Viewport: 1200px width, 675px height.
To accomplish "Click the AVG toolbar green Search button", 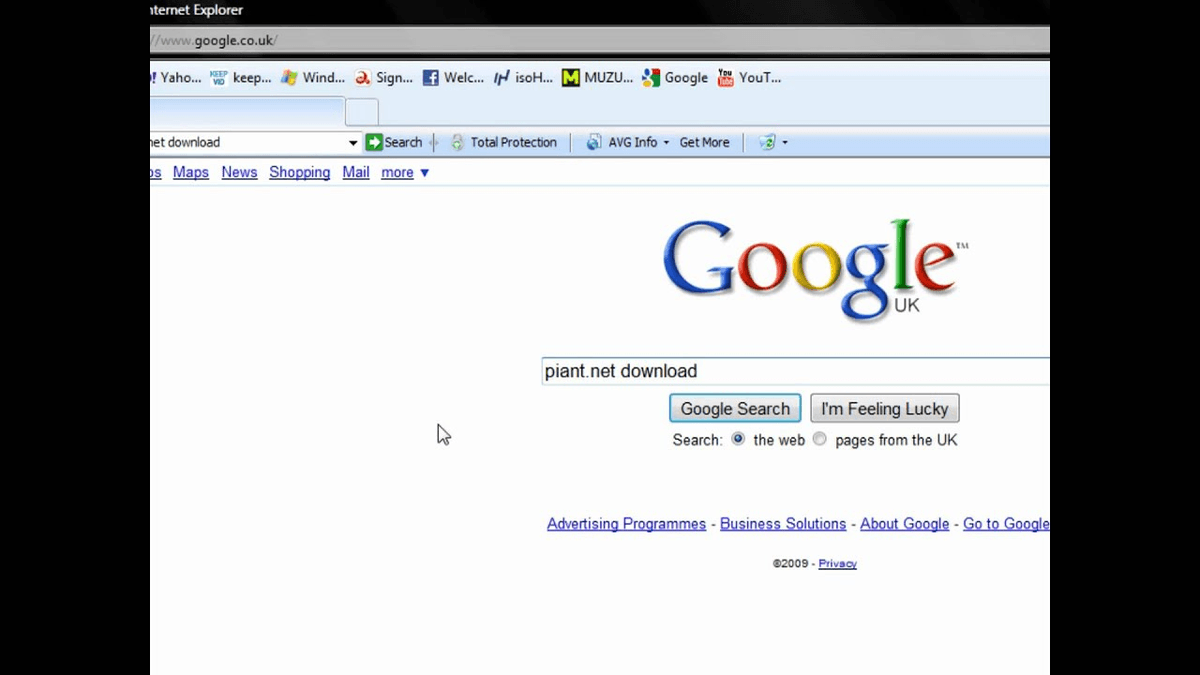I will (x=394, y=142).
